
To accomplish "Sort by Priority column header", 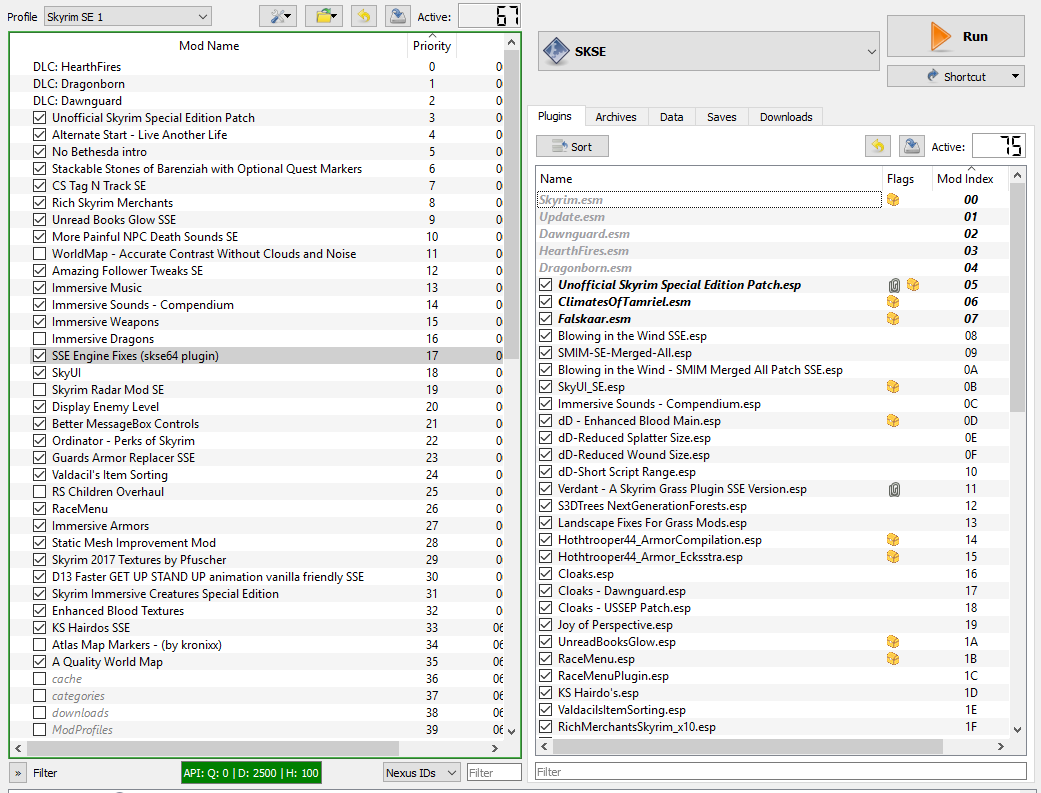I will click(432, 46).
